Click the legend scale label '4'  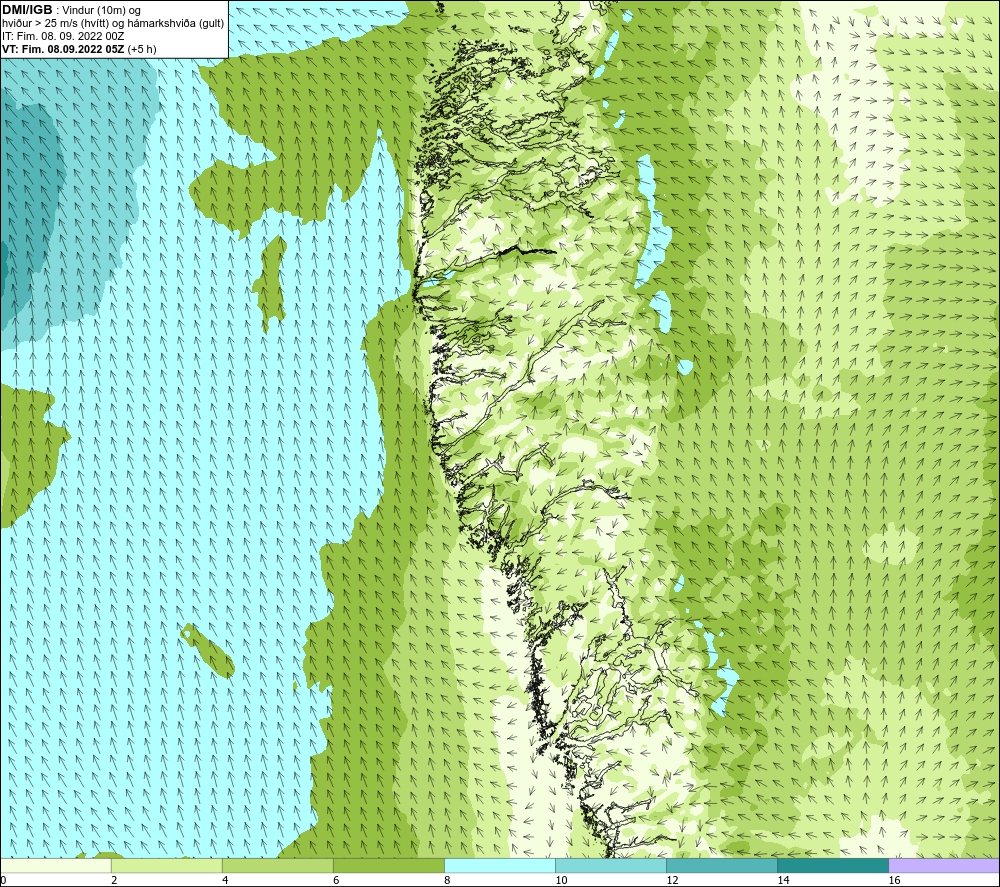pyautogui.click(x=225, y=880)
